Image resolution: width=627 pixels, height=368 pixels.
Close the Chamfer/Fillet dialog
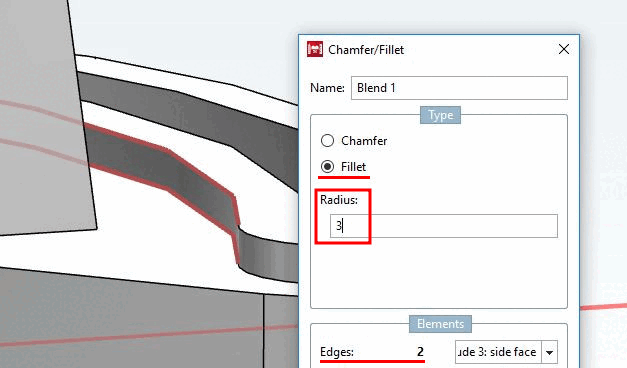[x=564, y=49]
